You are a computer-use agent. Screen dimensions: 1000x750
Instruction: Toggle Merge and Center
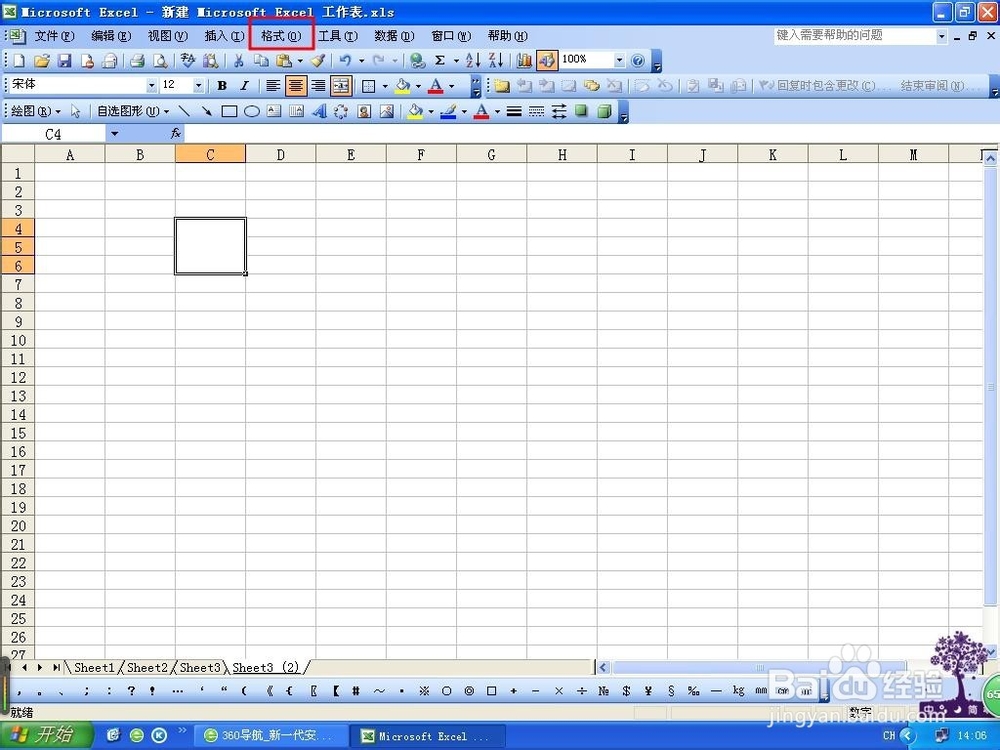tap(341, 85)
